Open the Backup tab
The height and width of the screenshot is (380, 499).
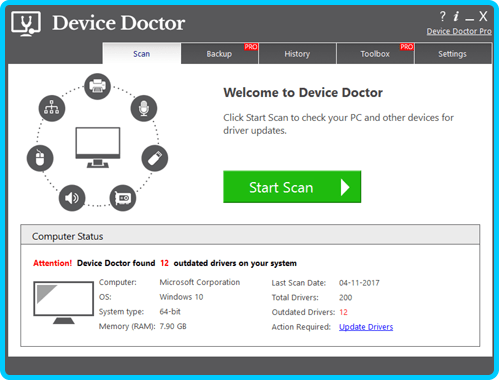coord(219,53)
